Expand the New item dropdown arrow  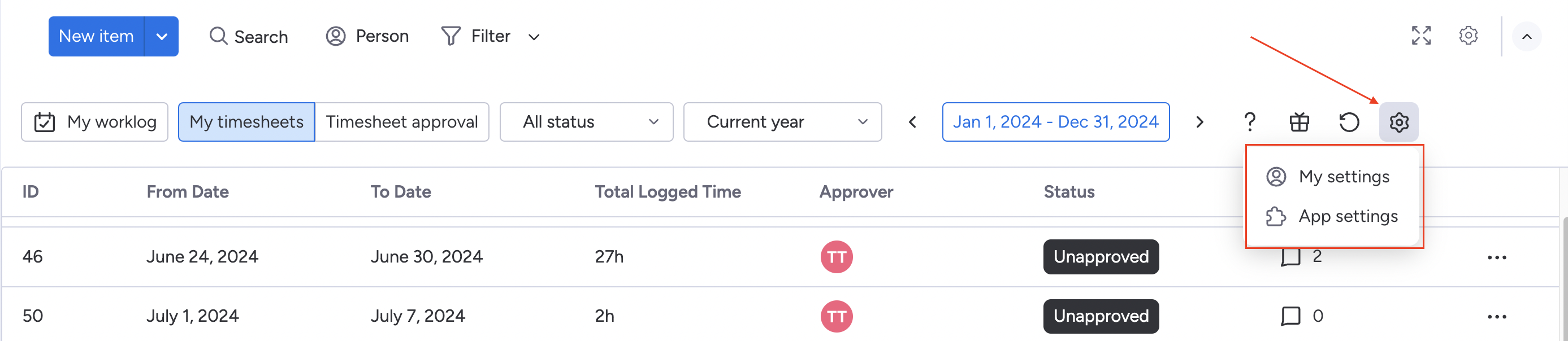(x=162, y=37)
